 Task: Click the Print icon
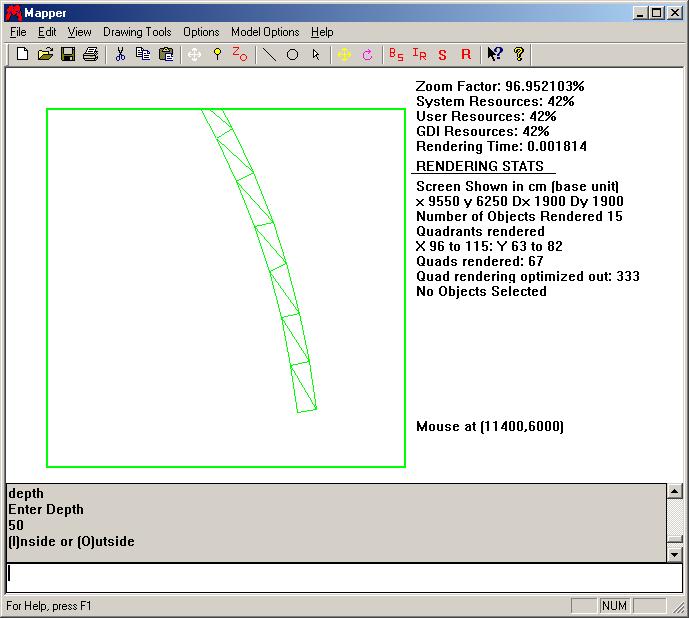coord(91,54)
